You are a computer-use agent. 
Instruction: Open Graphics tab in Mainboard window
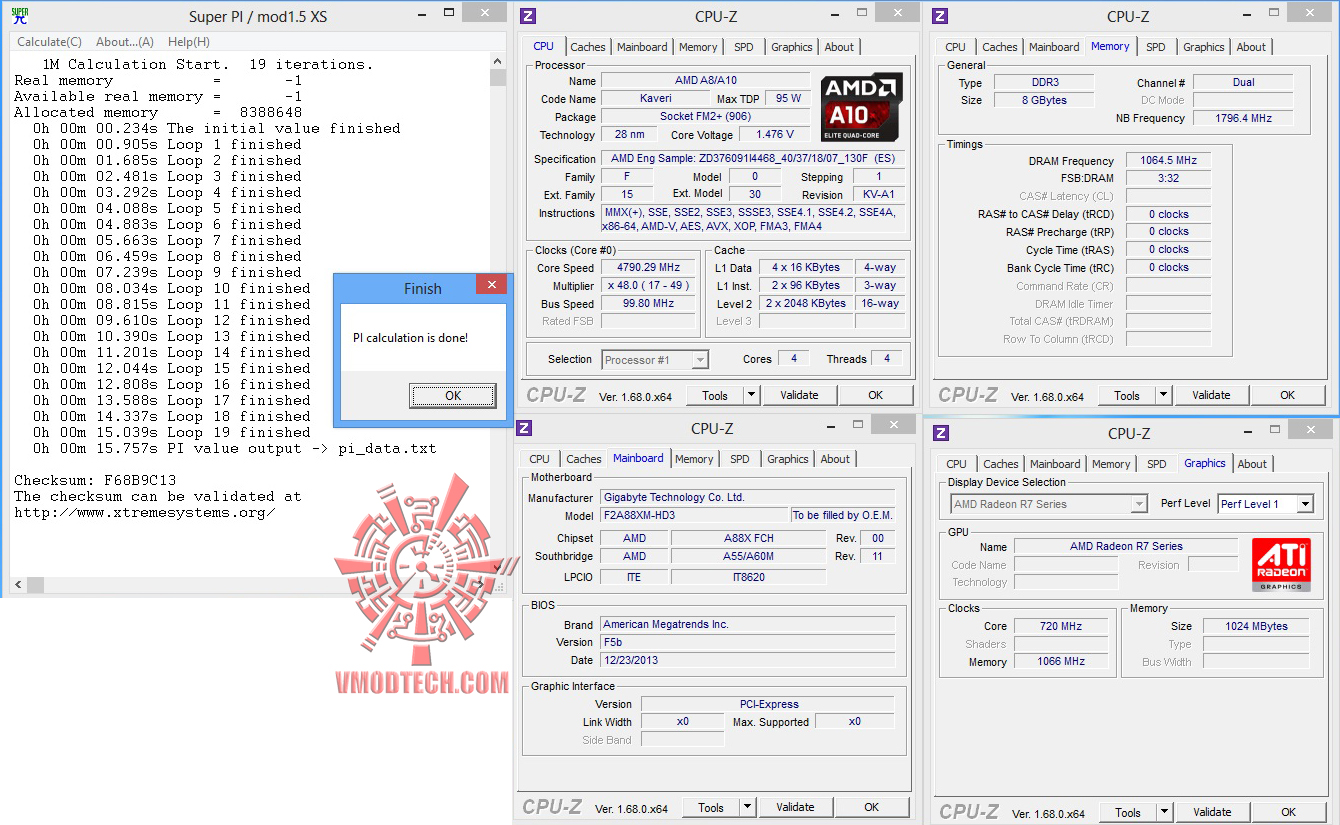pos(788,459)
